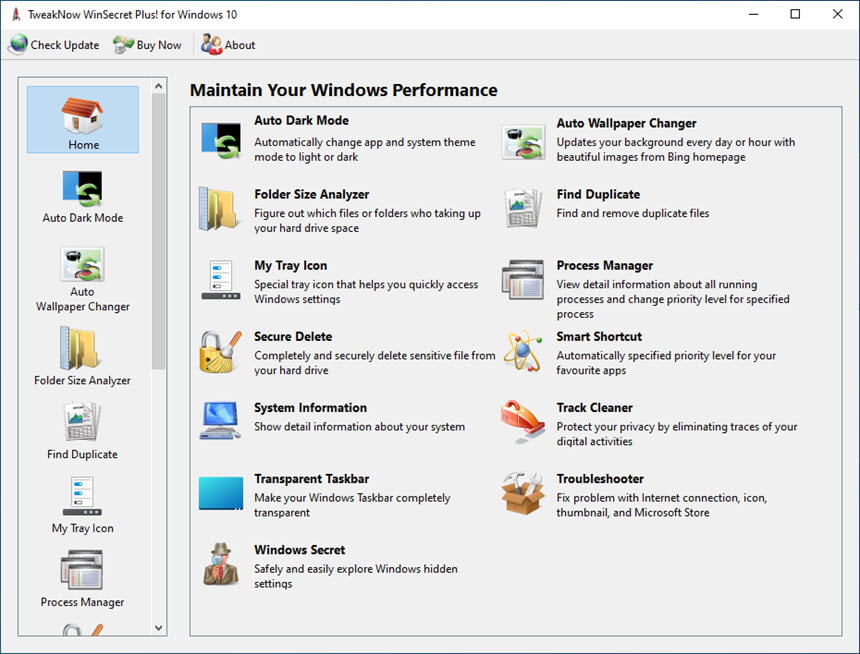This screenshot has height=654, width=860.
Task: Open the Auto Dark Mode heading link
Action: pyautogui.click(x=301, y=120)
